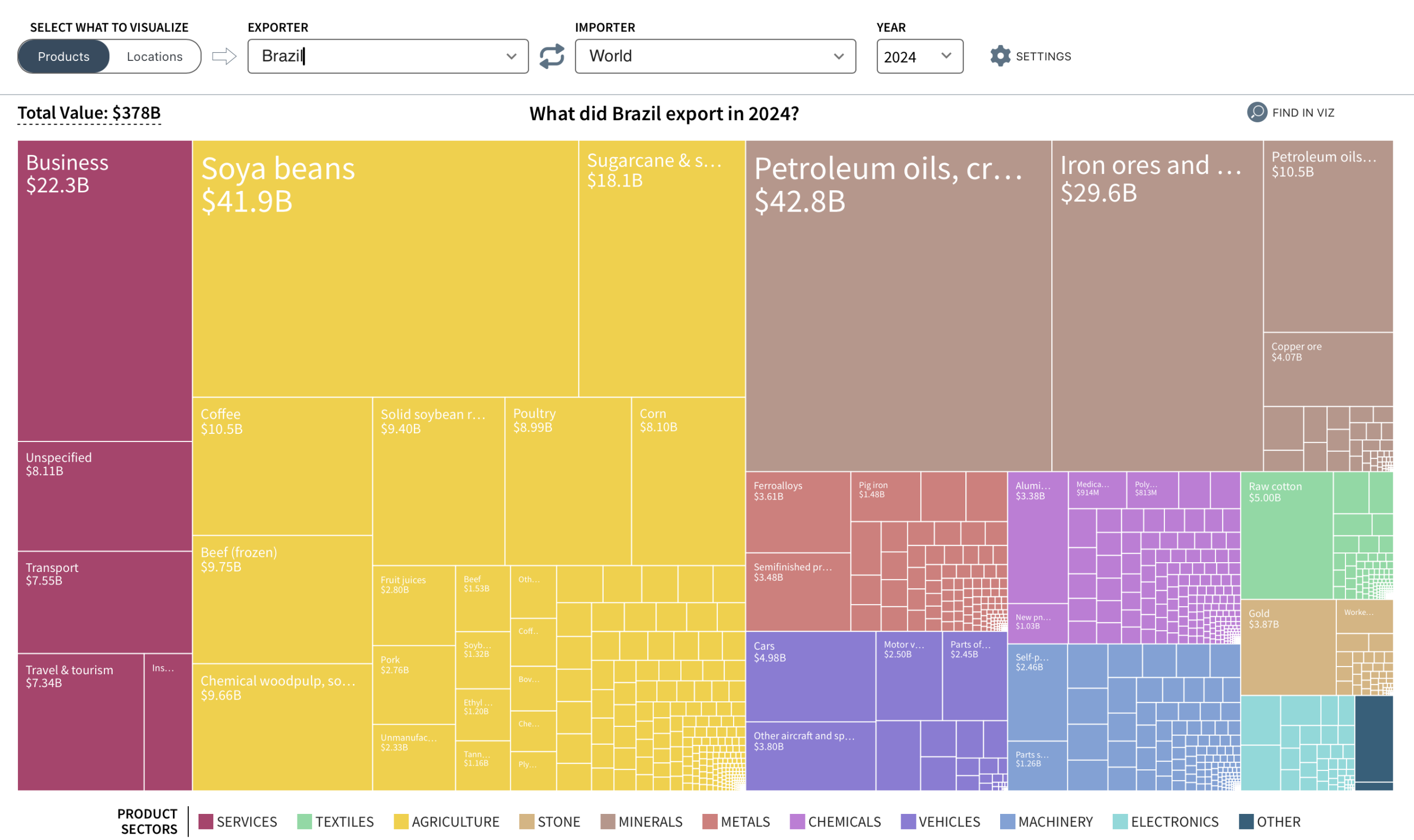Click the swap exporter/importer arrows icon
The width and height of the screenshot is (1414, 840).
coord(551,56)
